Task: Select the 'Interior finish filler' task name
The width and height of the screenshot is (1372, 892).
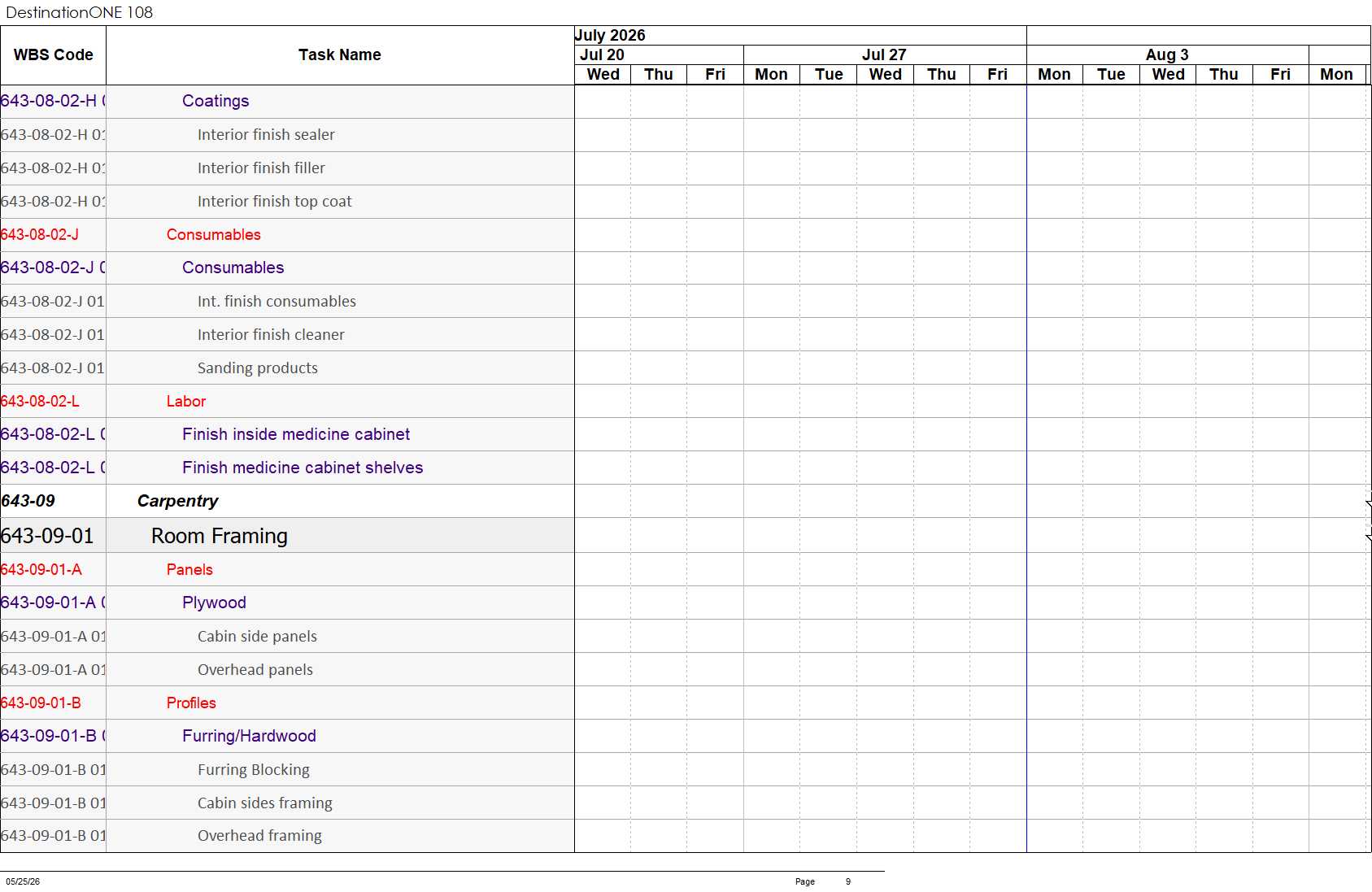Action: [261, 168]
